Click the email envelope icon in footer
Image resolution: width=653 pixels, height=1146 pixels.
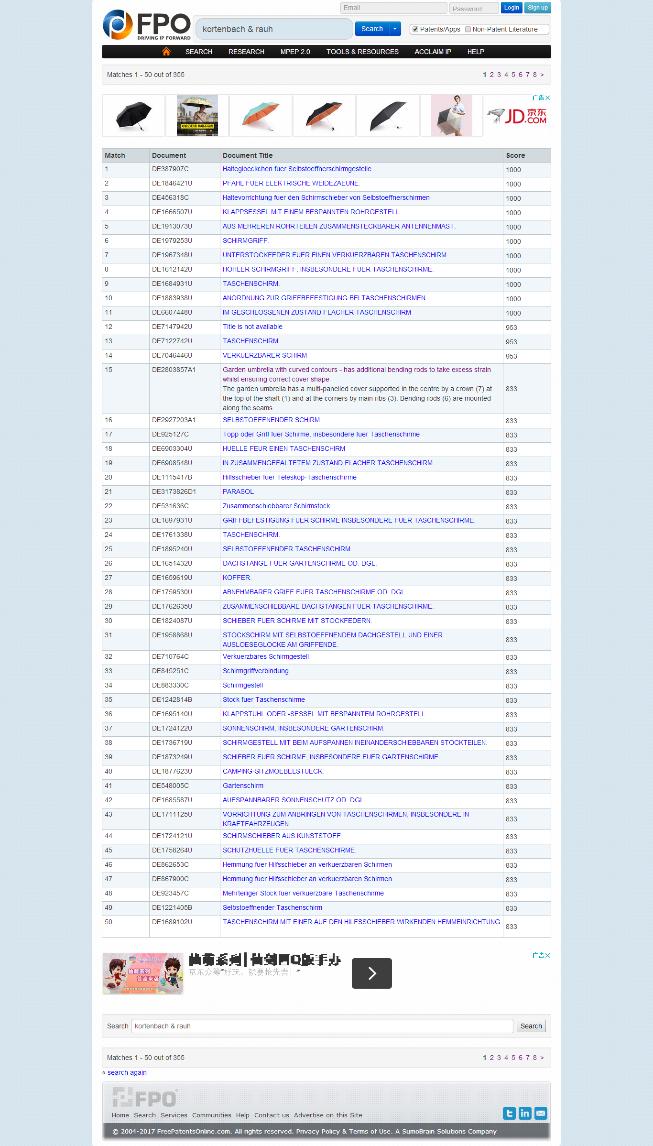[540, 1113]
